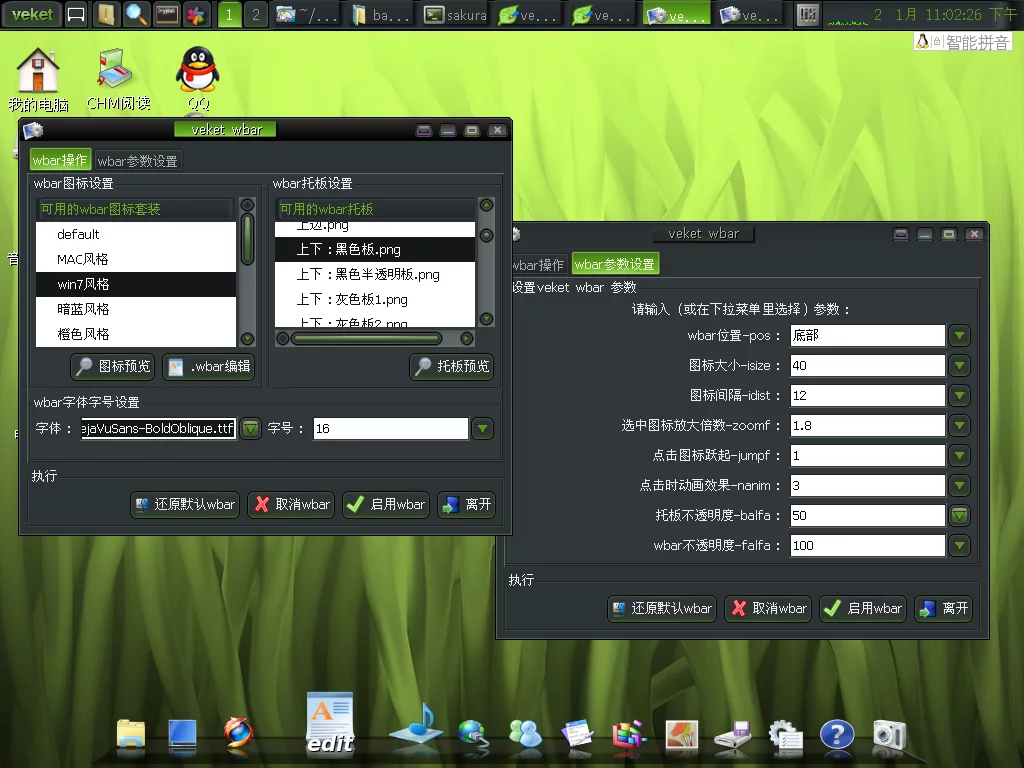
Task: Open the blue question mark help icon
Action: click(837, 736)
